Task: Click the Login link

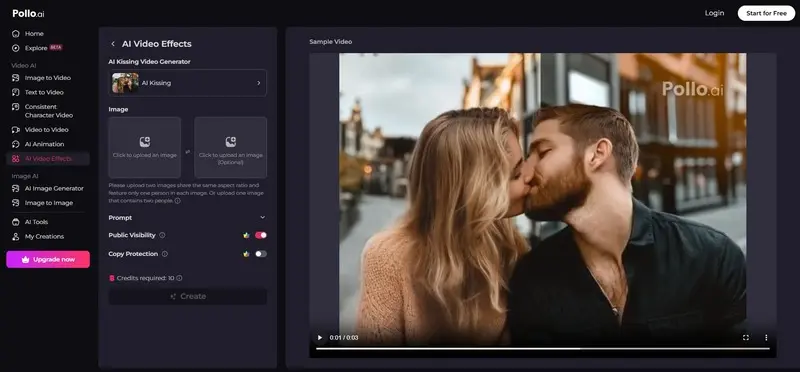Action: [x=714, y=13]
